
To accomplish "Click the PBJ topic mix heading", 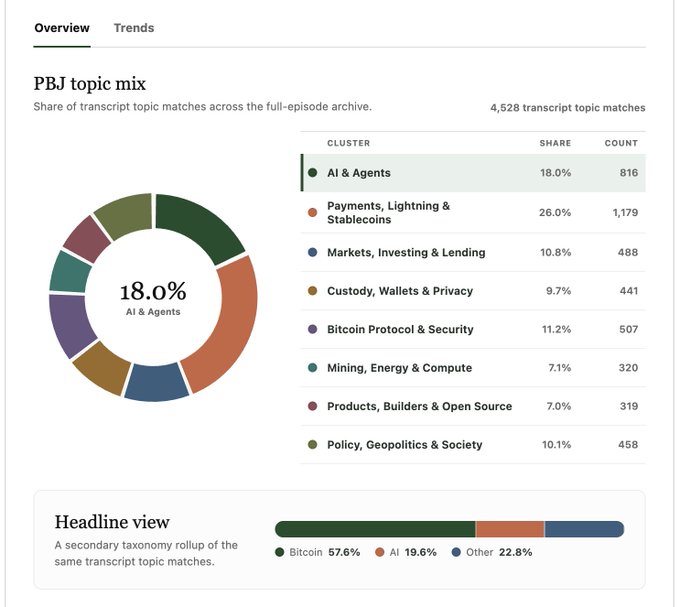I will coord(90,84).
